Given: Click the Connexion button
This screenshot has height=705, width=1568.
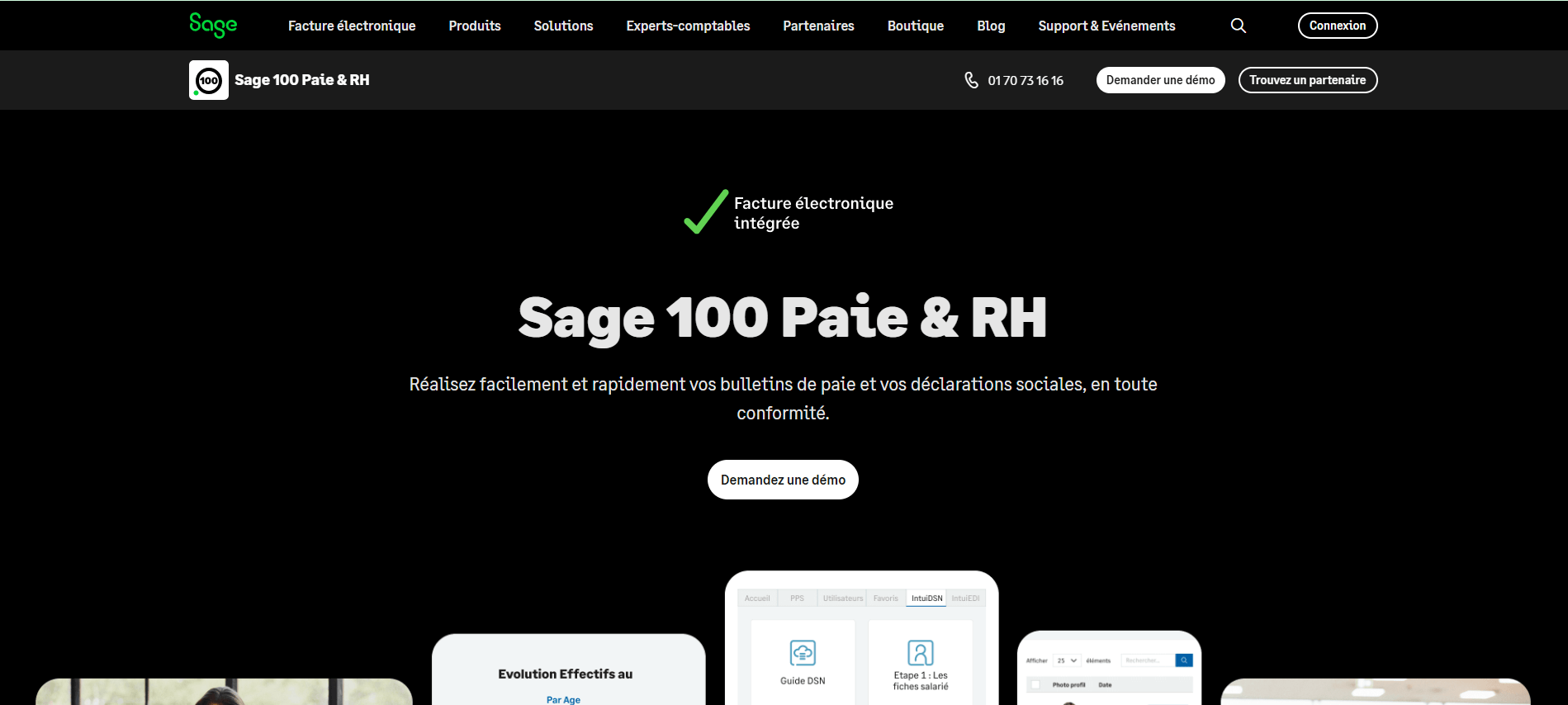Looking at the screenshot, I should tap(1338, 26).
